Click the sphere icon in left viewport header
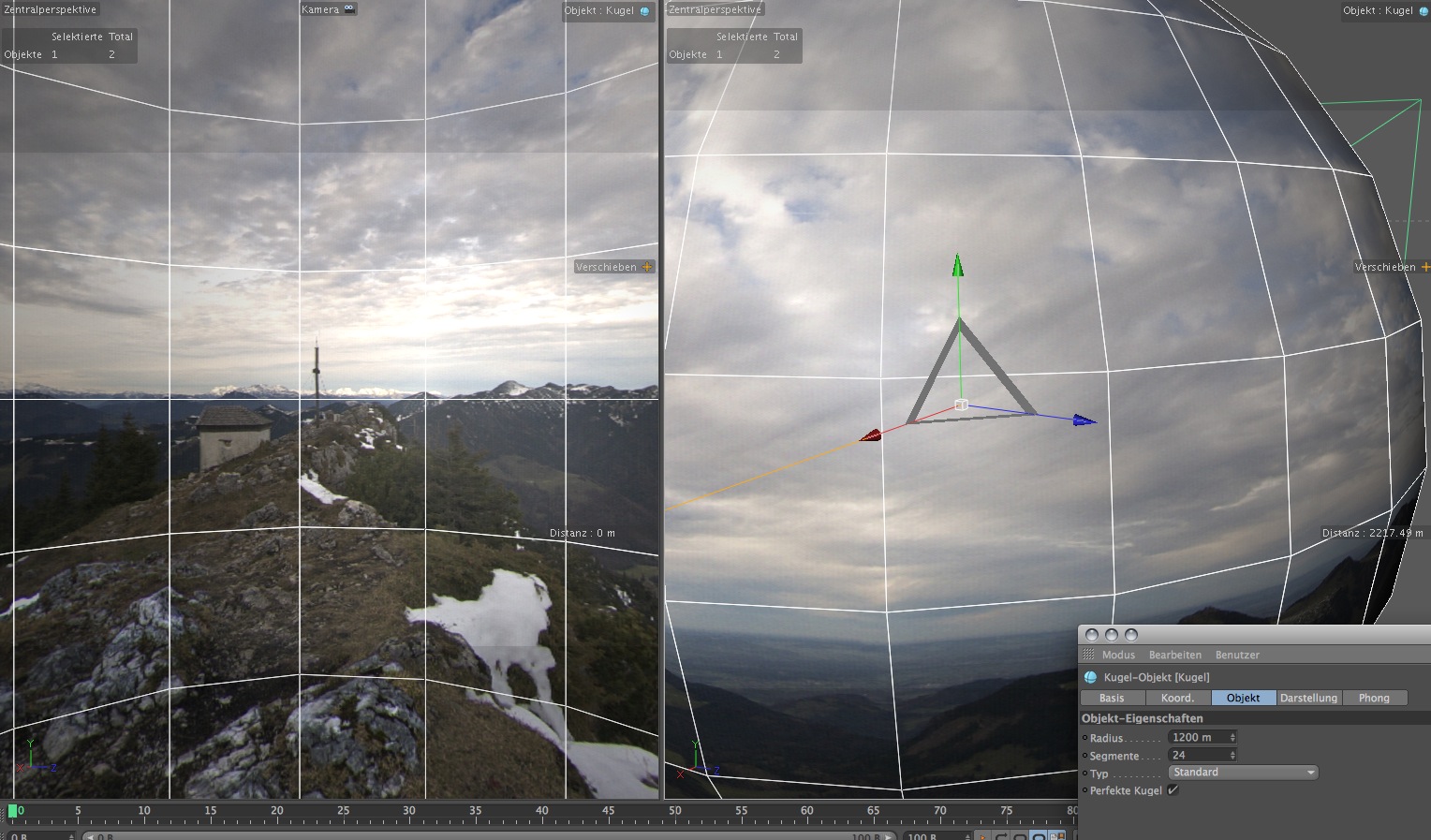The height and width of the screenshot is (840, 1431). (644, 11)
